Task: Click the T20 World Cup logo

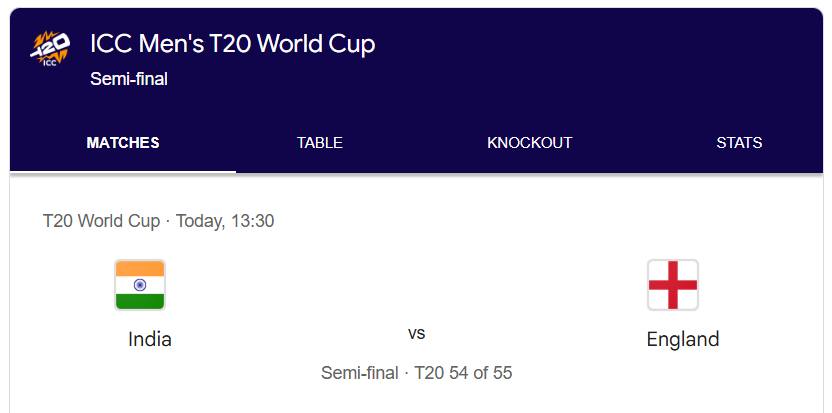Action: (x=50, y=47)
